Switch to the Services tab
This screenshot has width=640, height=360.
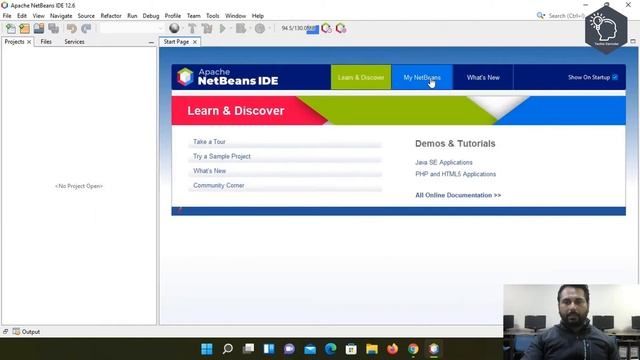pos(74,42)
